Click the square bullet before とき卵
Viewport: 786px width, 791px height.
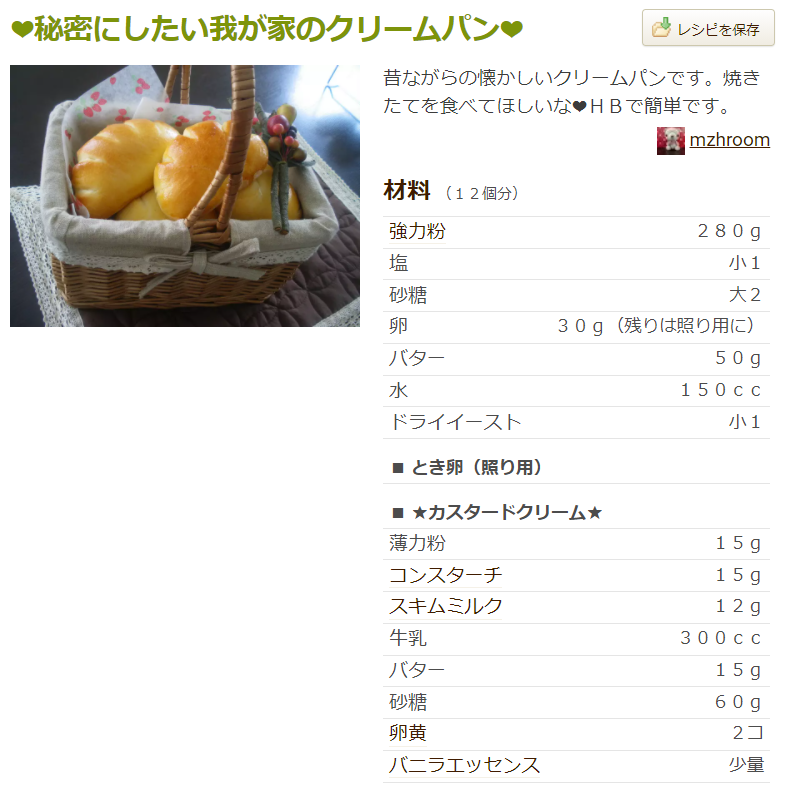pyautogui.click(x=398, y=468)
